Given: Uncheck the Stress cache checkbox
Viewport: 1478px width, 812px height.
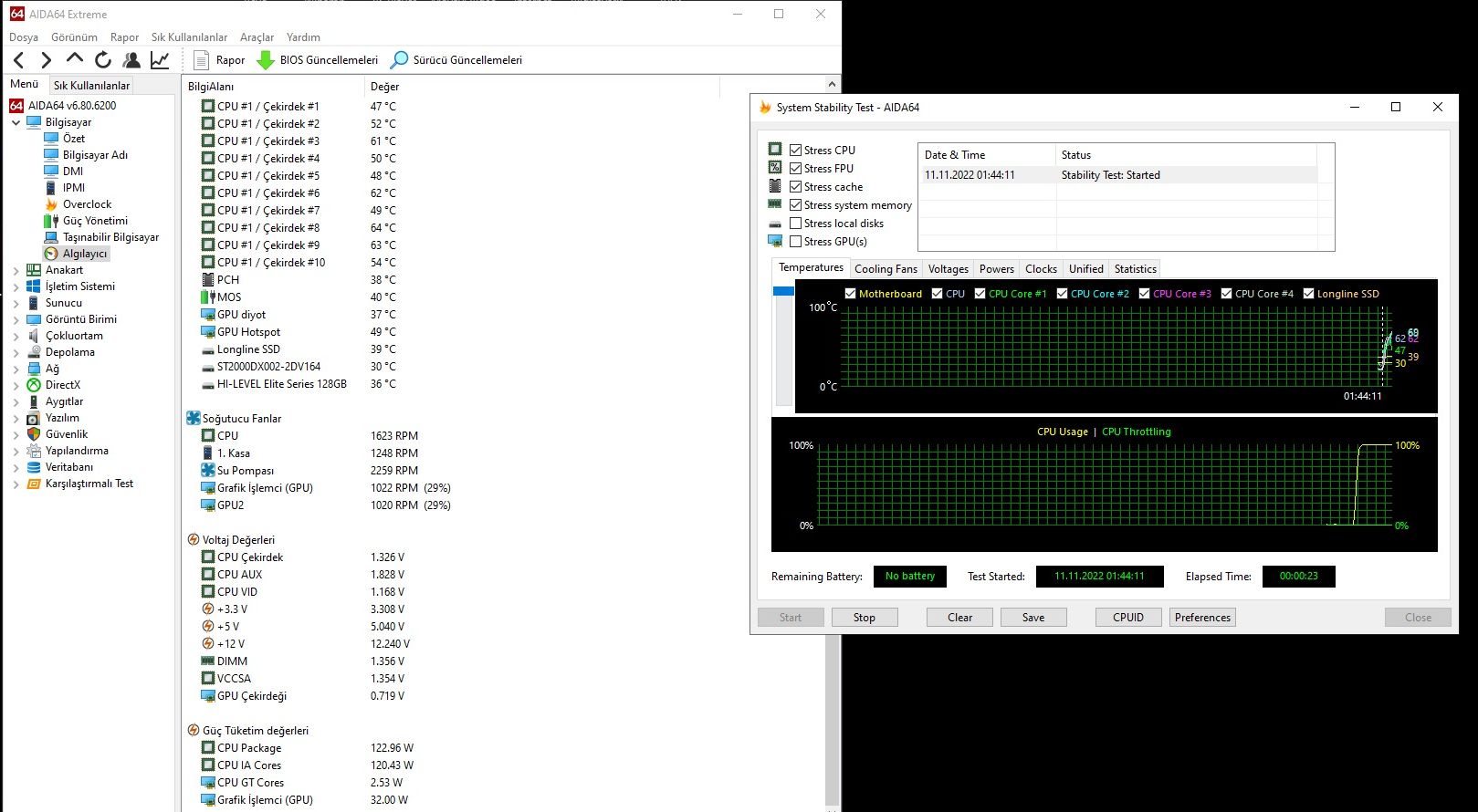Looking at the screenshot, I should tap(796, 187).
